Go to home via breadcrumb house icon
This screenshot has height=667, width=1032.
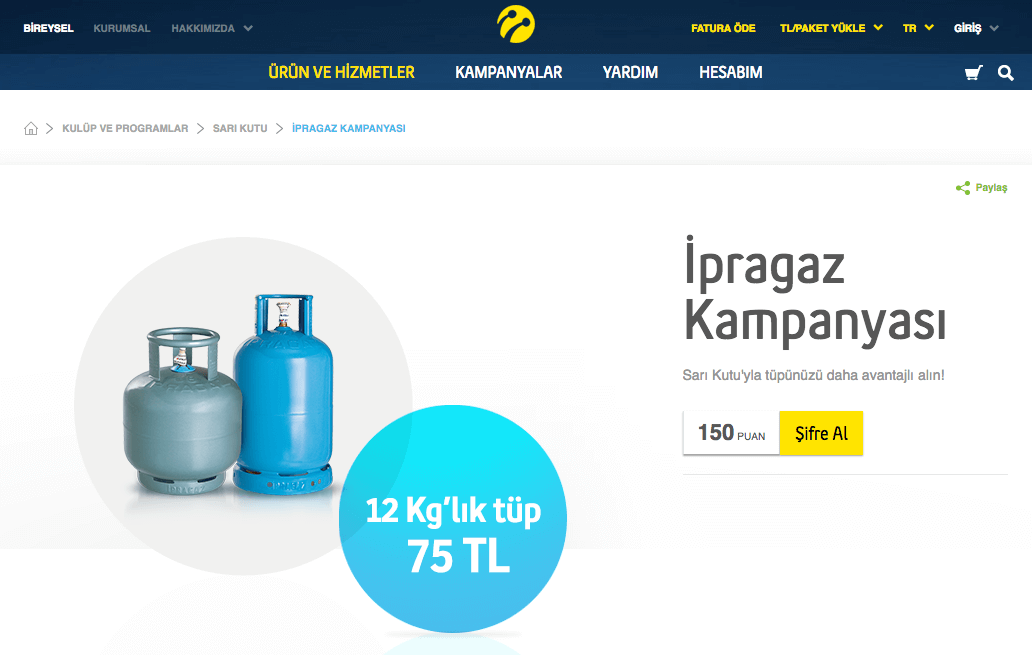pos(31,128)
